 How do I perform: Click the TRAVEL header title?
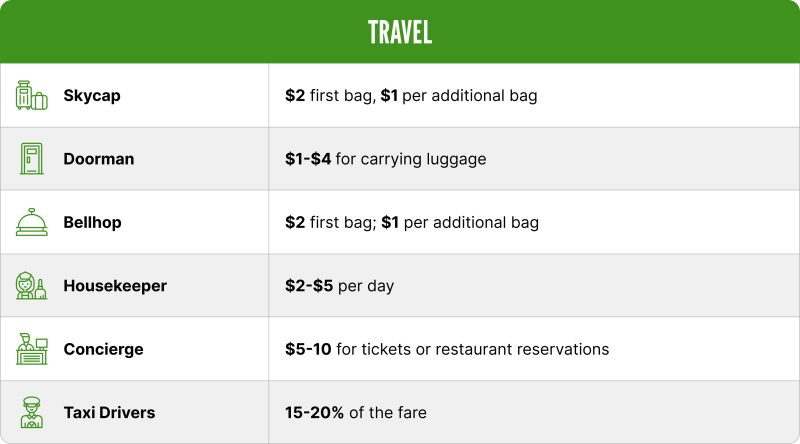[x=400, y=32]
